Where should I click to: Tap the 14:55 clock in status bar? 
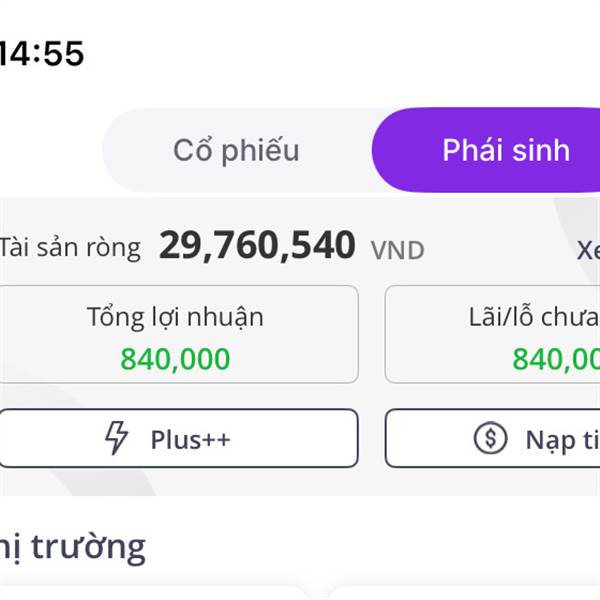click(41, 54)
